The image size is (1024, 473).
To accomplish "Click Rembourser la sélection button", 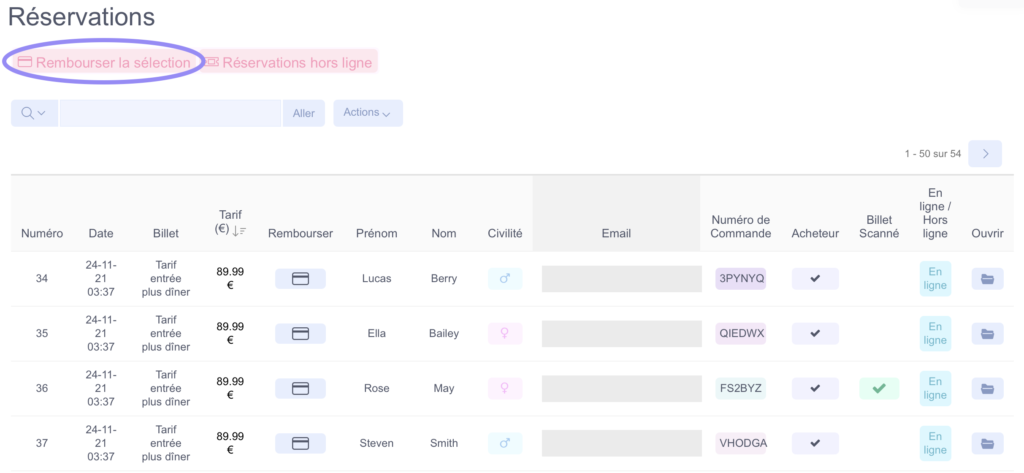I will pos(104,63).
